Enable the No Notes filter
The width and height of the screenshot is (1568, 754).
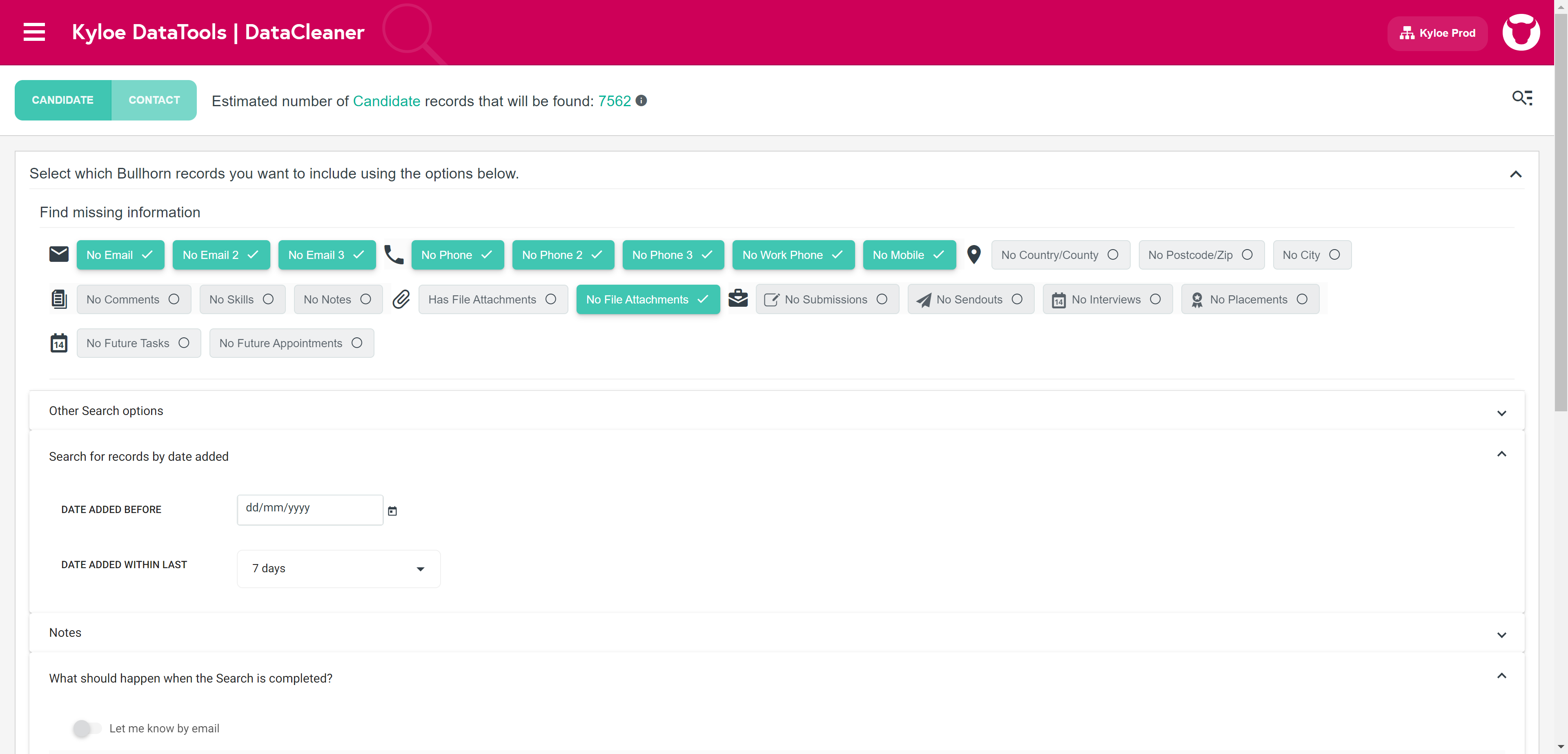(338, 299)
